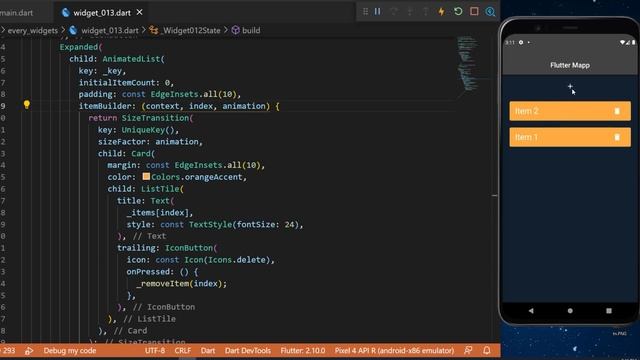Click the child: ListTile( line
640x360 pixels.
tap(146, 189)
